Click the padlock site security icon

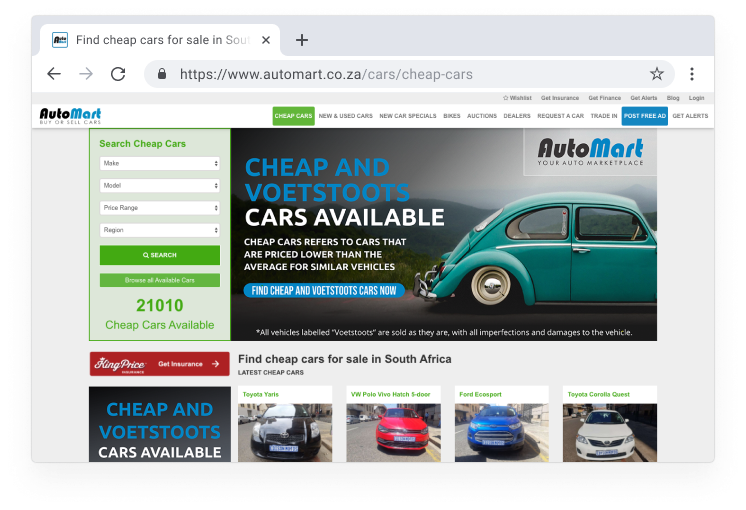click(x=162, y=74)
